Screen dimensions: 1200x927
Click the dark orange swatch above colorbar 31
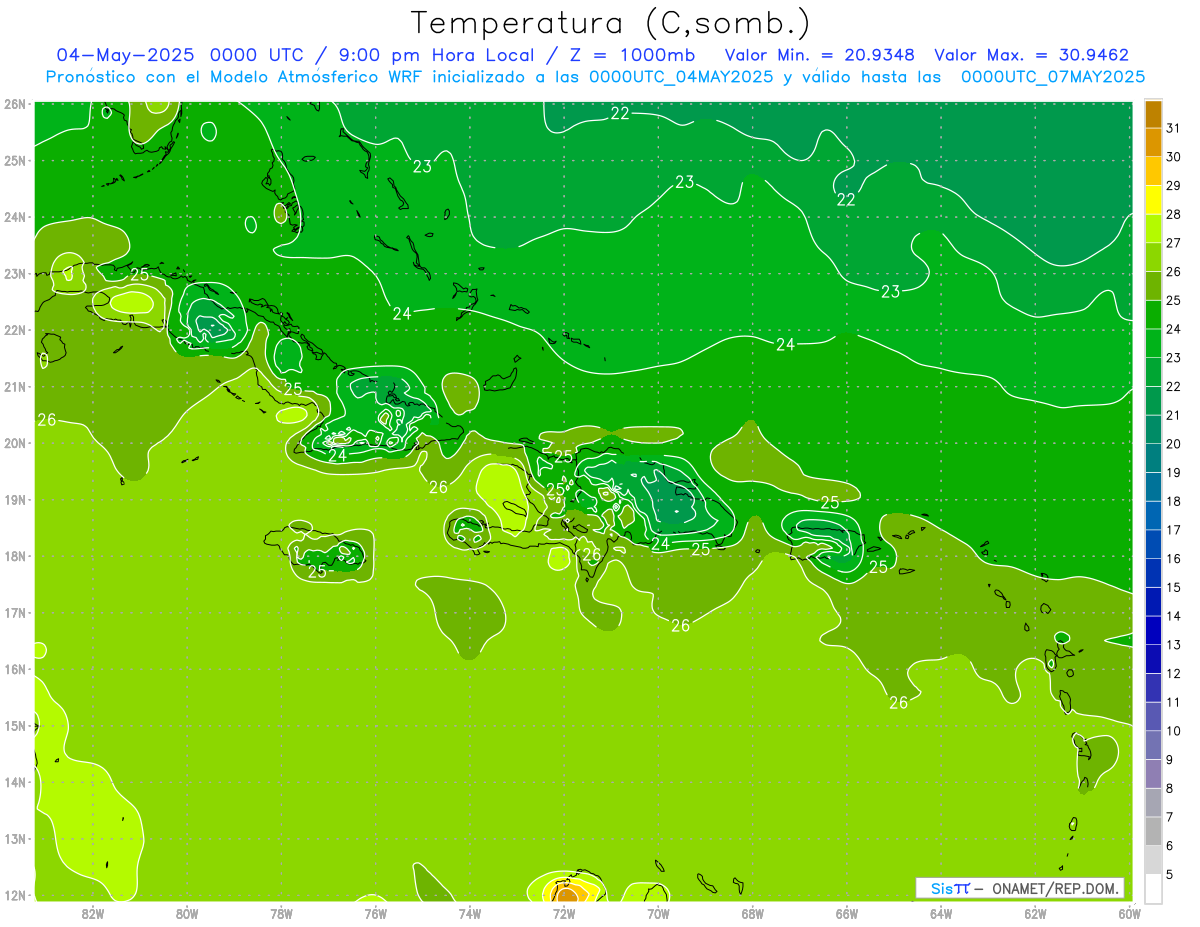coord(1153,114)
